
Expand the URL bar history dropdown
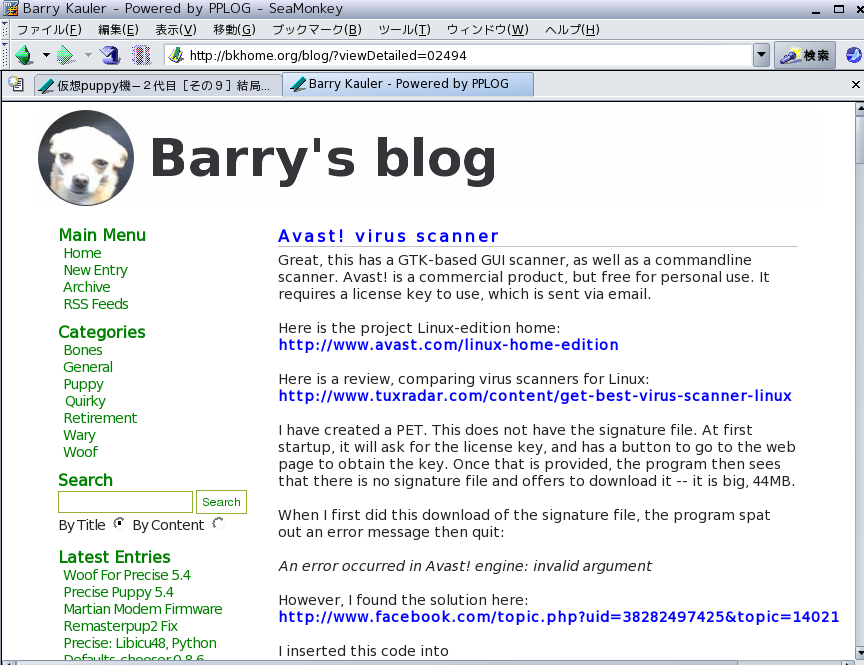click(761, 55)
